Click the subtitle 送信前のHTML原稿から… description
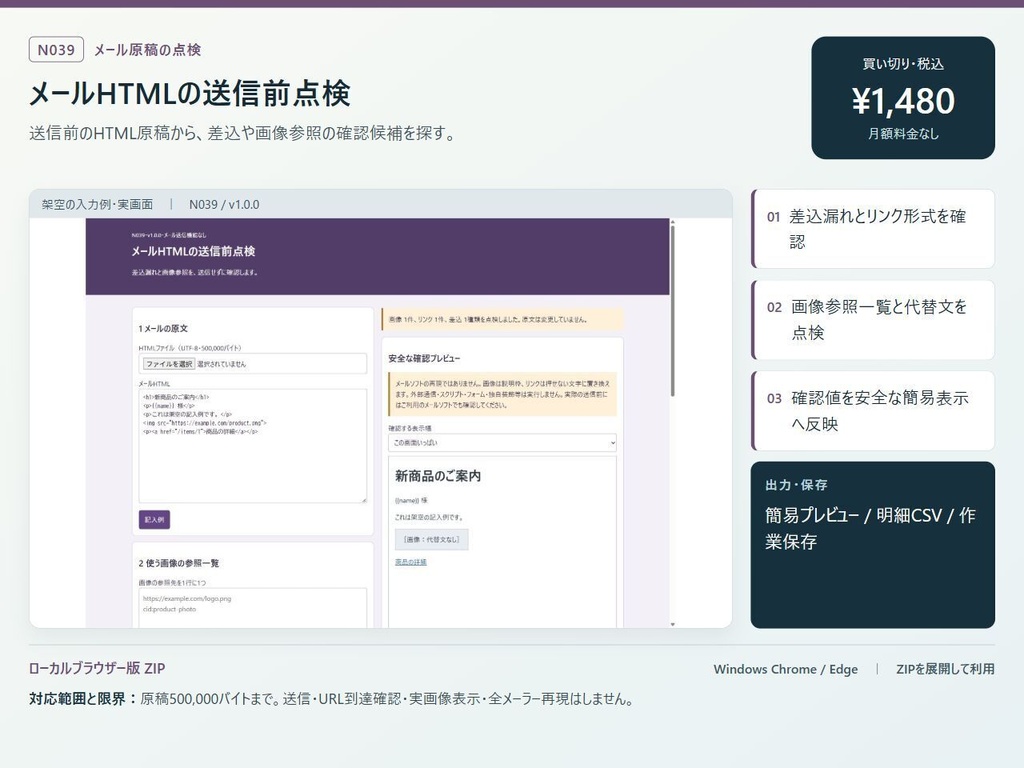 point(242,133)
